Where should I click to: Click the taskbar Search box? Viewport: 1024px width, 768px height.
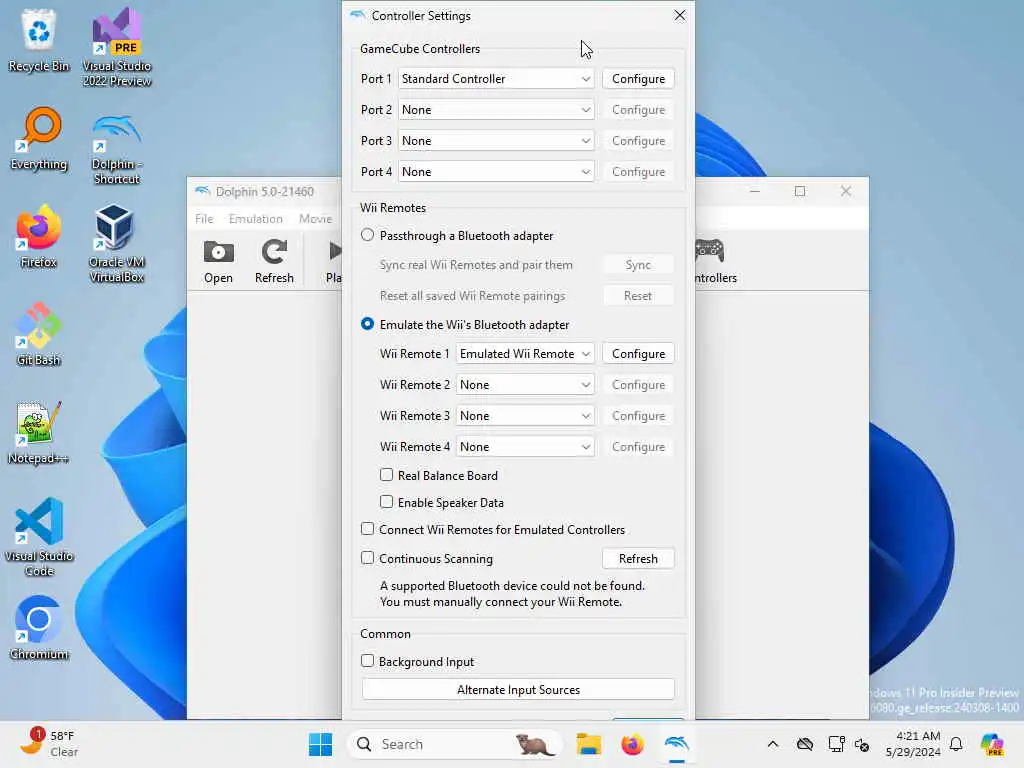455,744
